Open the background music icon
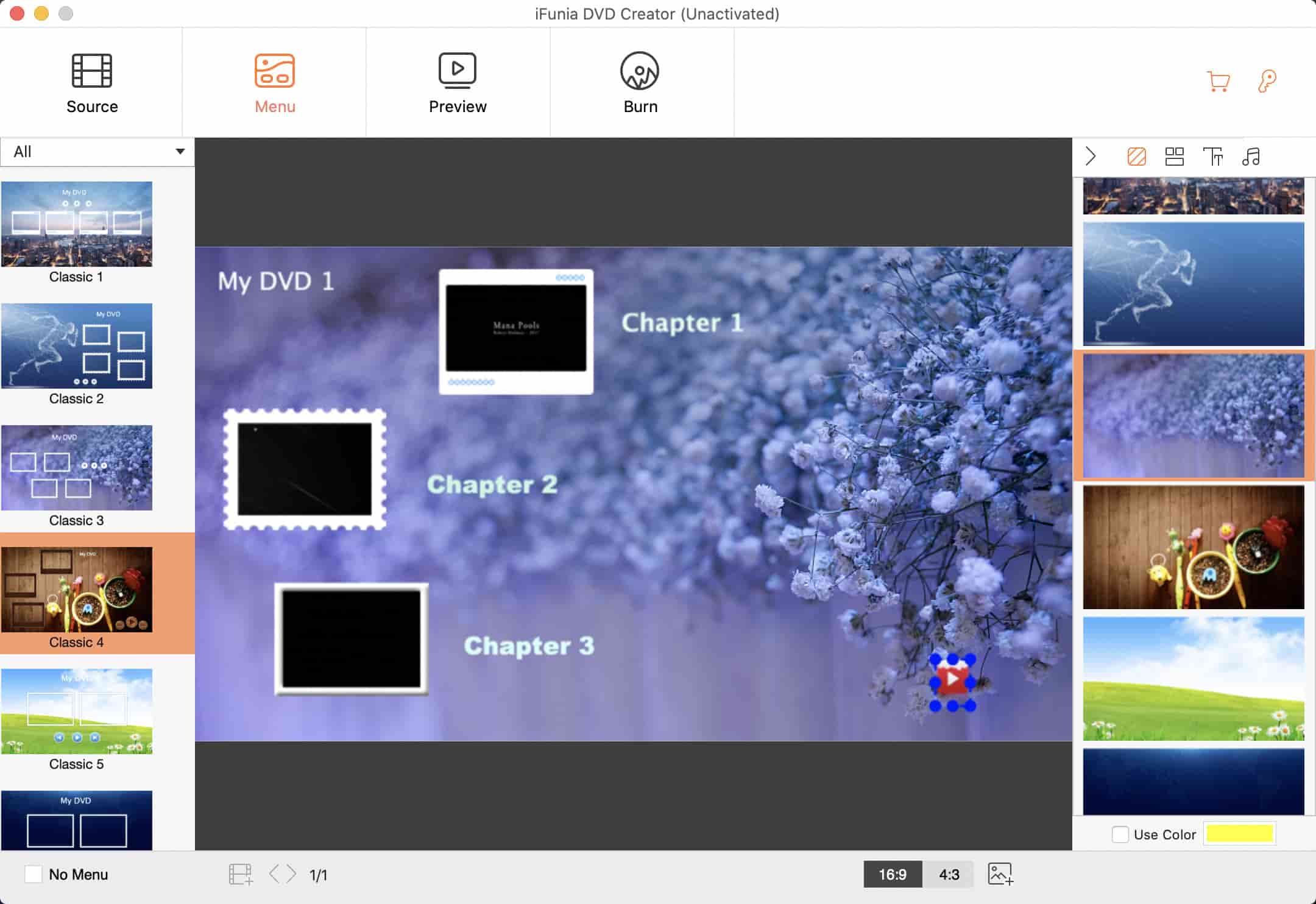Screen dimensions: 1316x904 click(x=1251, y=157)
